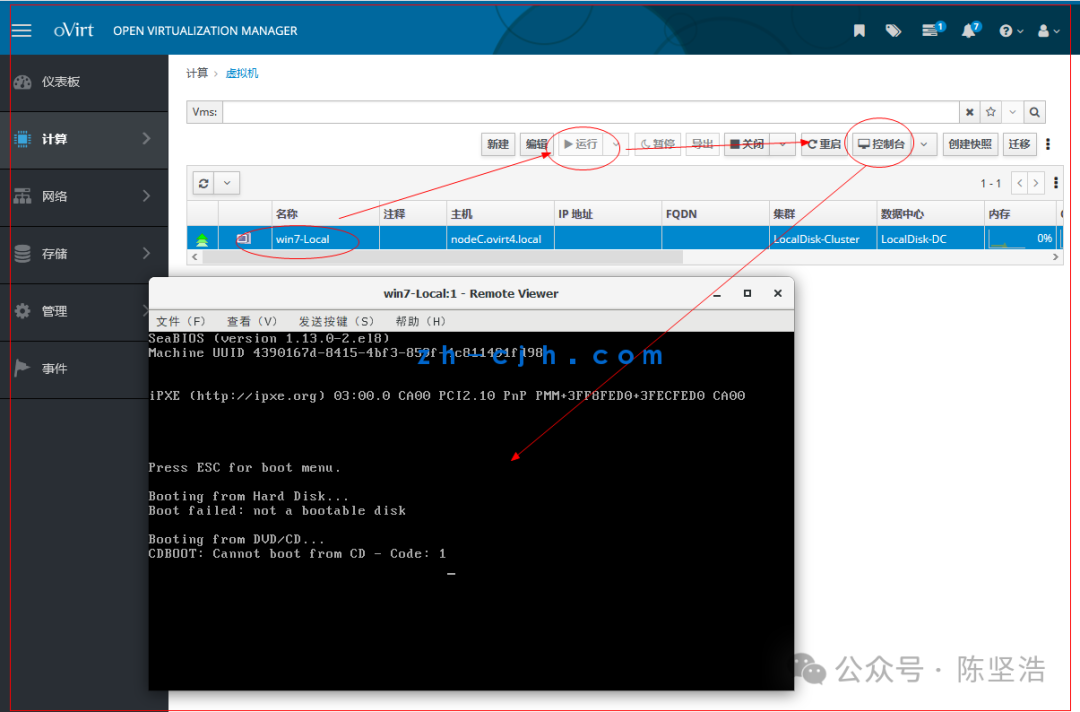Screen dimensions: 1080x712
Task: Click the oVirt logo in header
Action: pos(74,30)
